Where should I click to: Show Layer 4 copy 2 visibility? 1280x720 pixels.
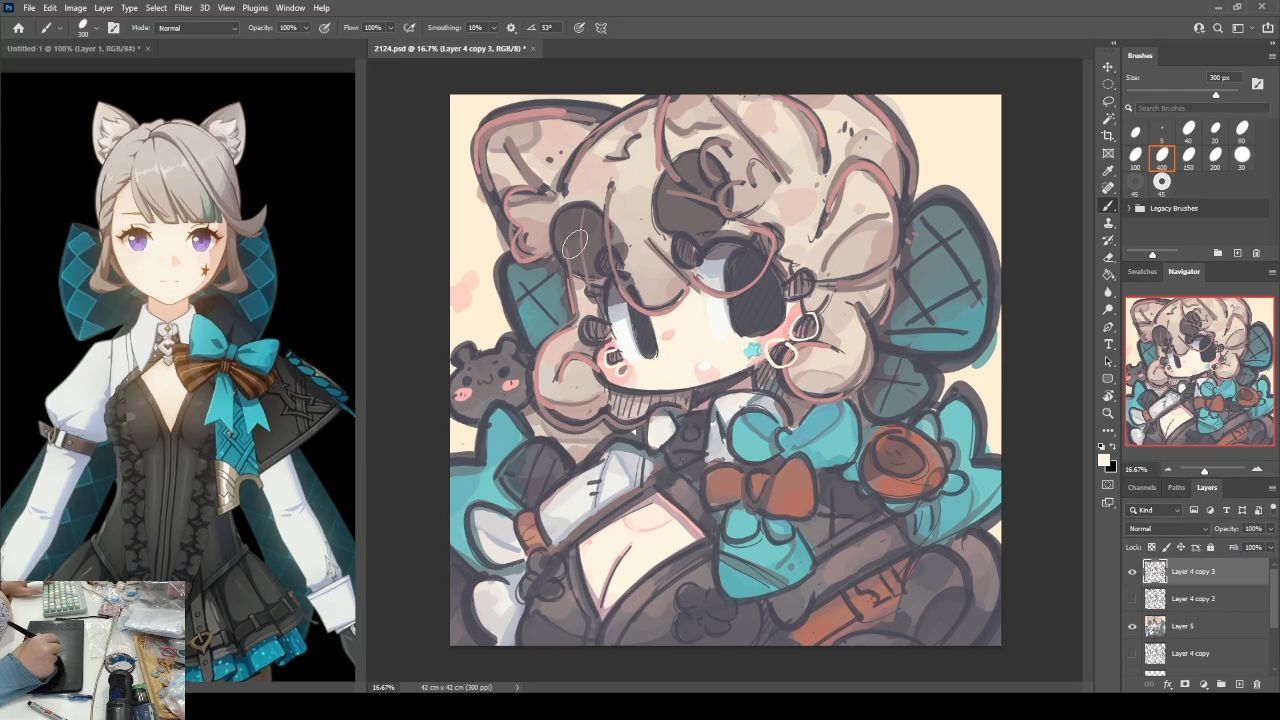point(1132,599)
